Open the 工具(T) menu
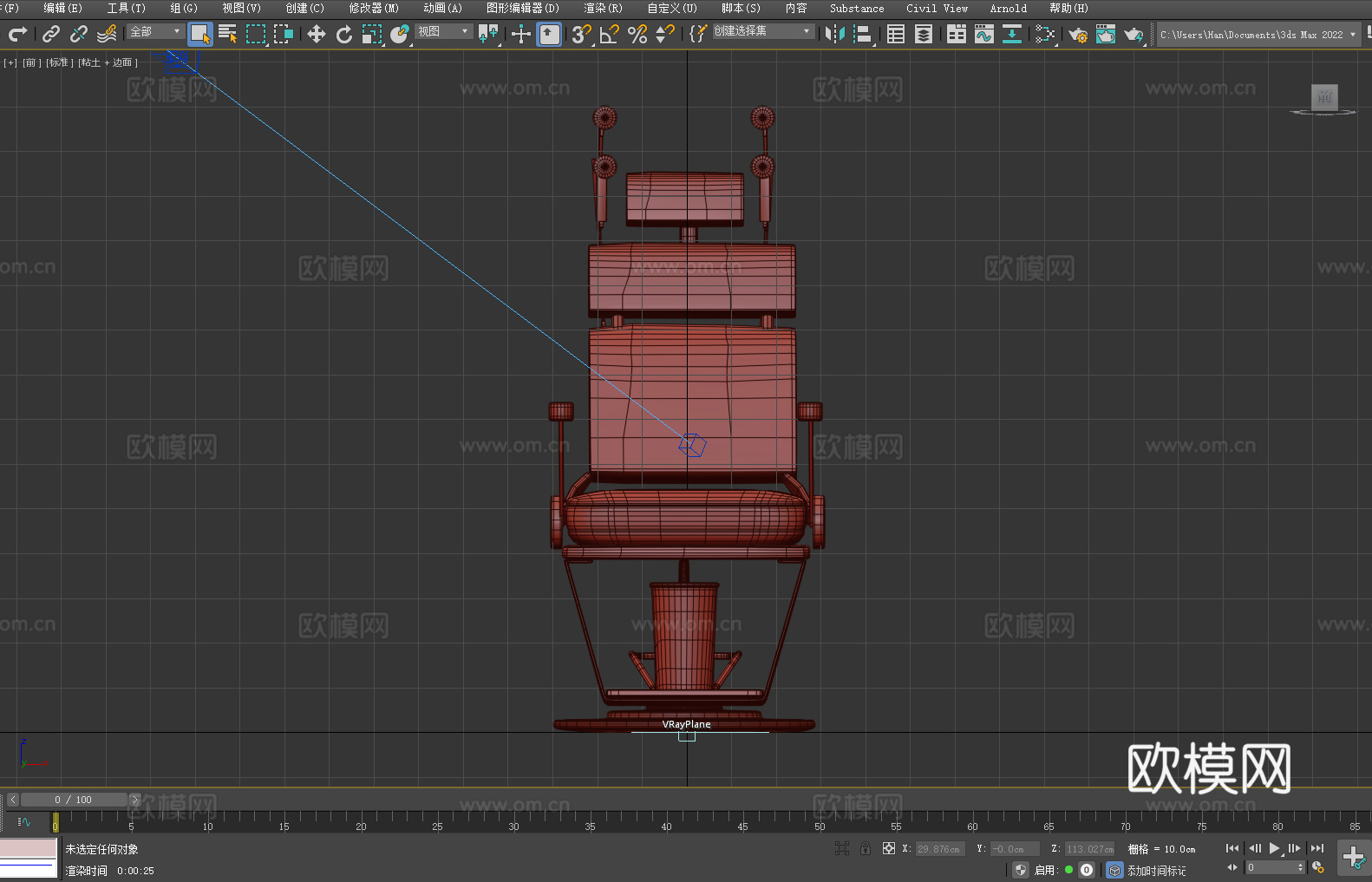 tap(127, 9)
